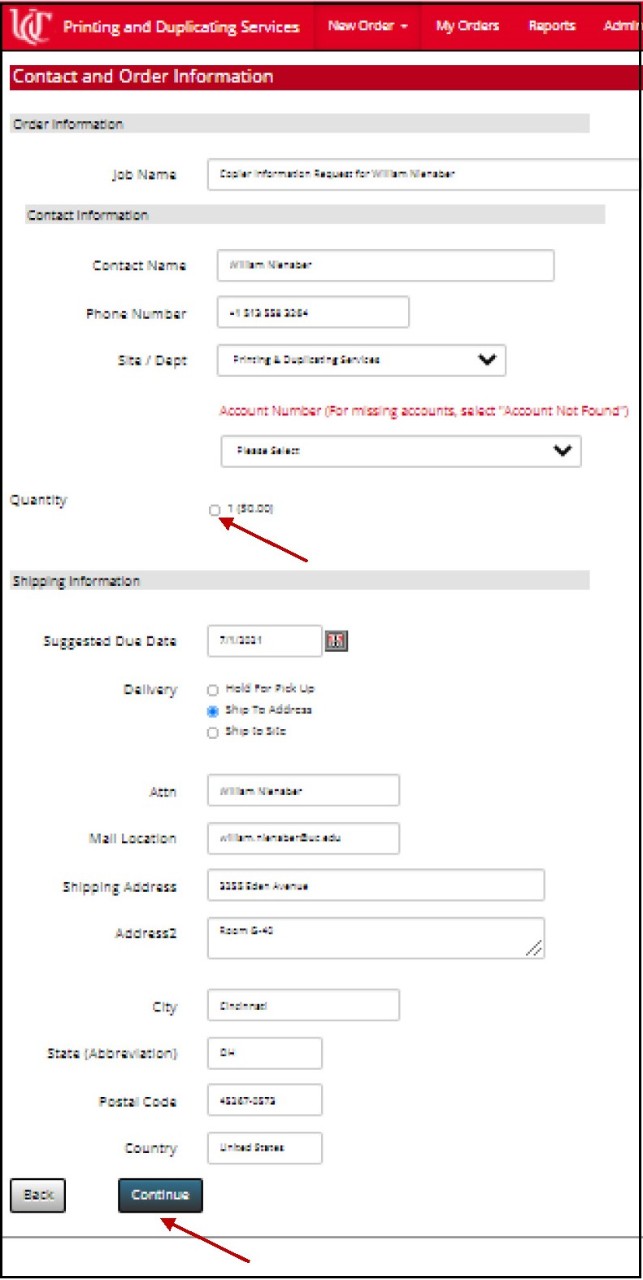Image resolution: width=643 pixels, height=1280 pixels.
Task: Select the City input field
Action: pyautogui.click(x=303, y=1005)
